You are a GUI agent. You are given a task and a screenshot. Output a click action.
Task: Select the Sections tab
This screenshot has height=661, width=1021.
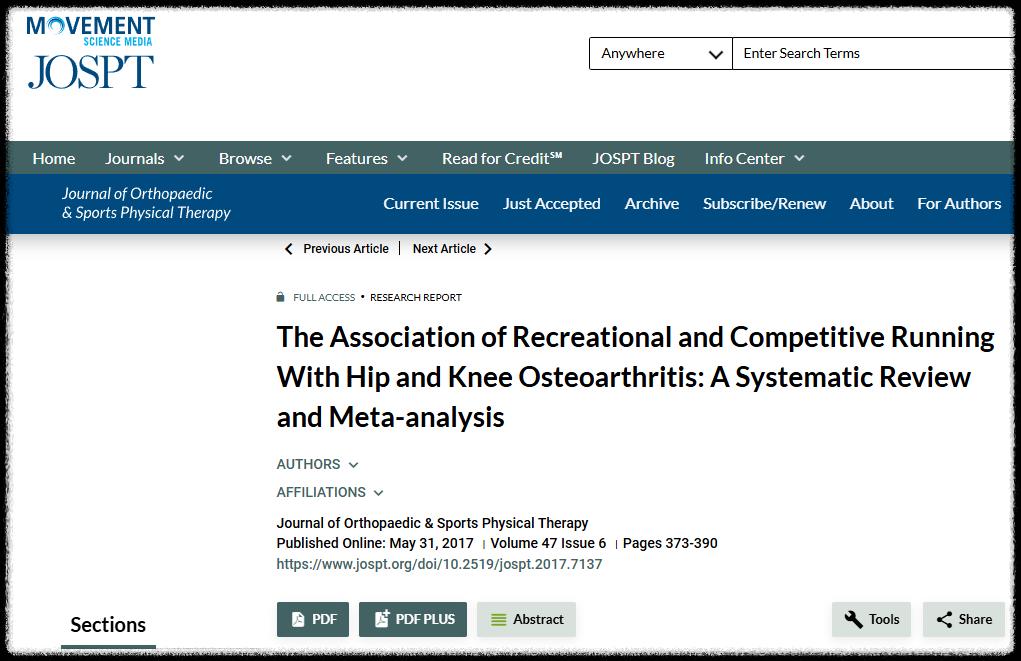108,625
